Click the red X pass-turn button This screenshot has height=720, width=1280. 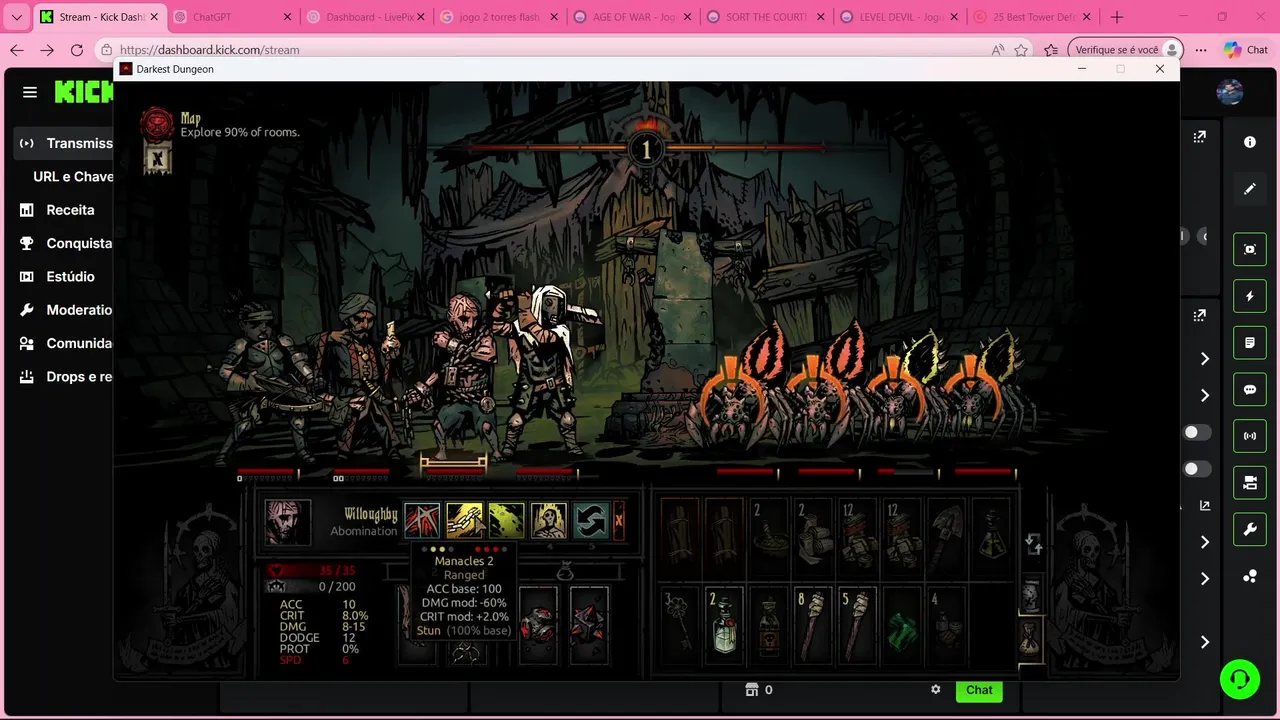point(619,521)
